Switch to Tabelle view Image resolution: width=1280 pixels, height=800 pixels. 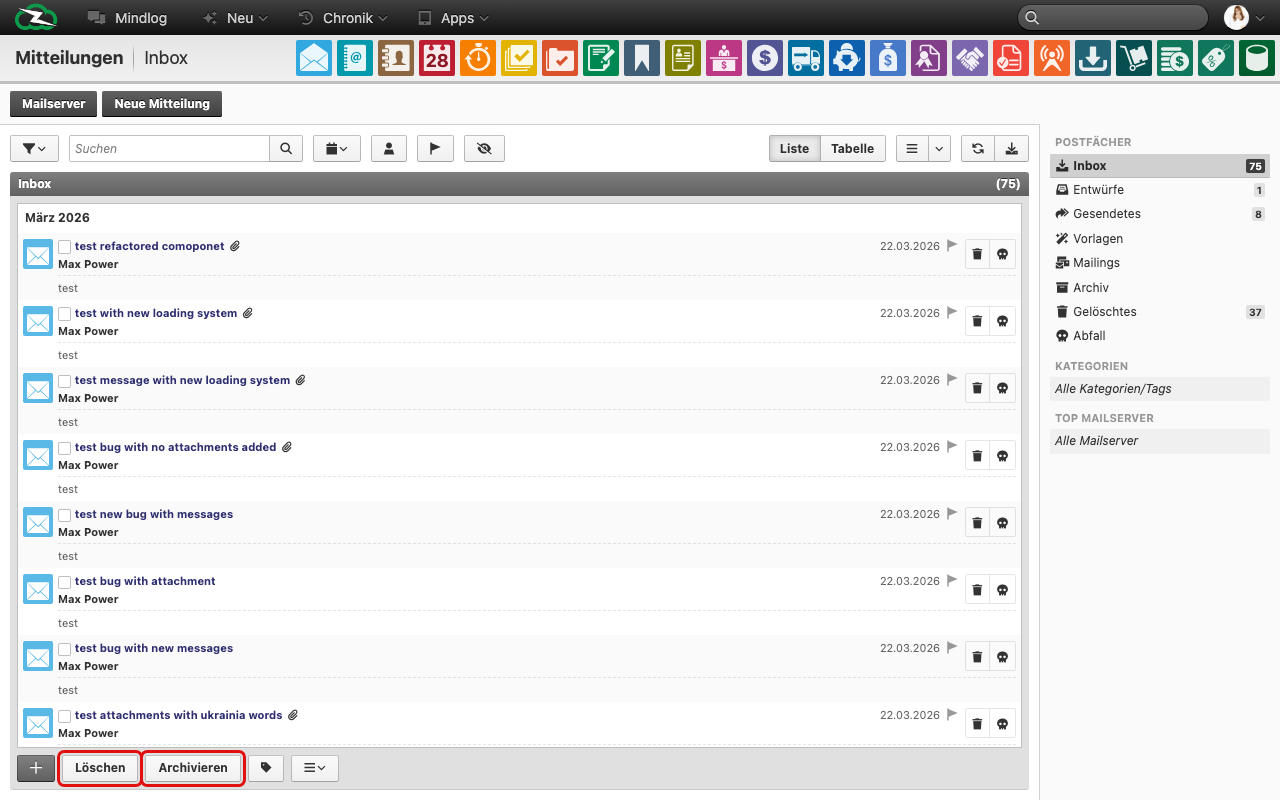pos(853,148)
